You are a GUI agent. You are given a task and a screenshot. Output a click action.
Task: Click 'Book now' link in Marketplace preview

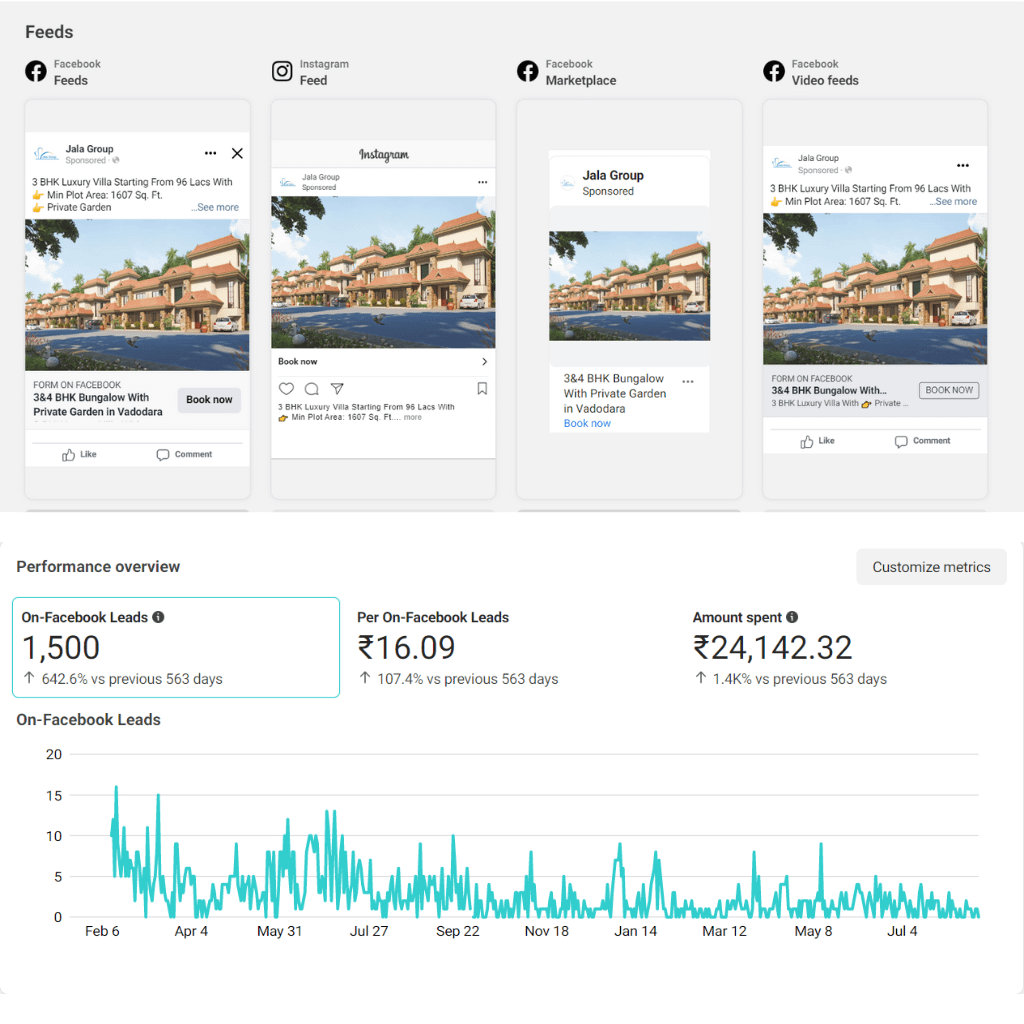(587, 423)
